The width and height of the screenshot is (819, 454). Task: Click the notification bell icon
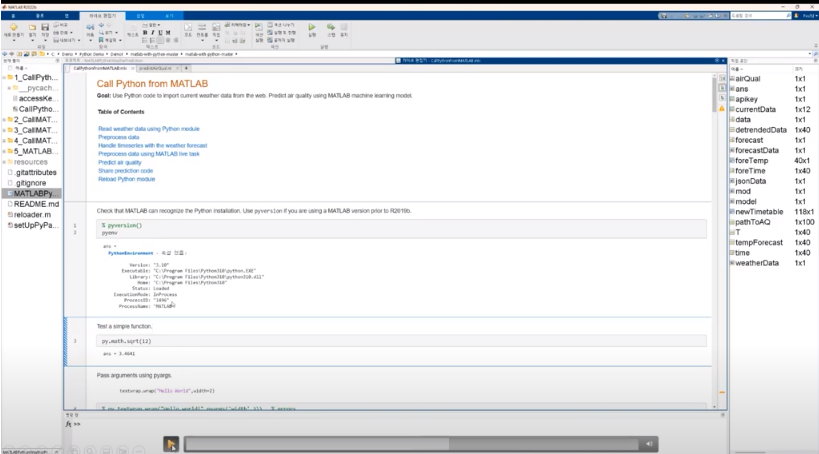coord(796,16)
